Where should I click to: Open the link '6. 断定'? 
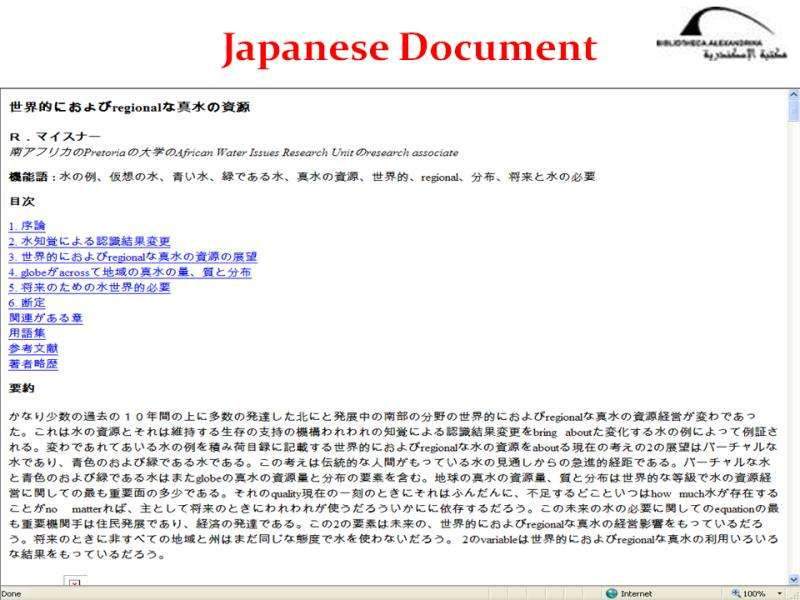pyautogui.click(x=27, y=303)
